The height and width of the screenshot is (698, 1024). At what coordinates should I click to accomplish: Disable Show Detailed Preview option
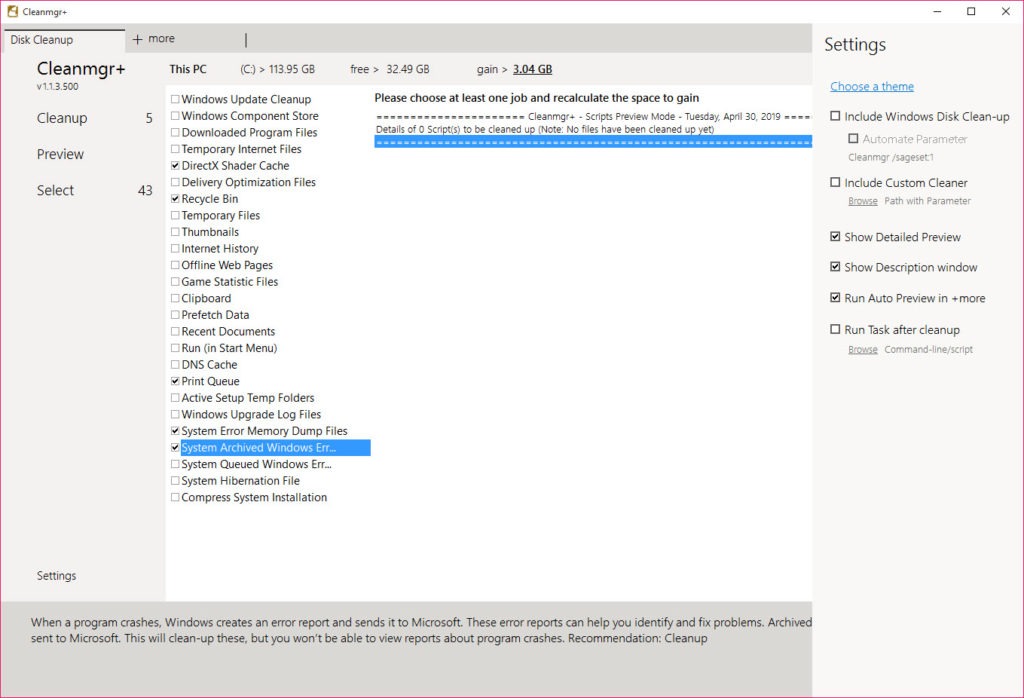coord(835,237)
